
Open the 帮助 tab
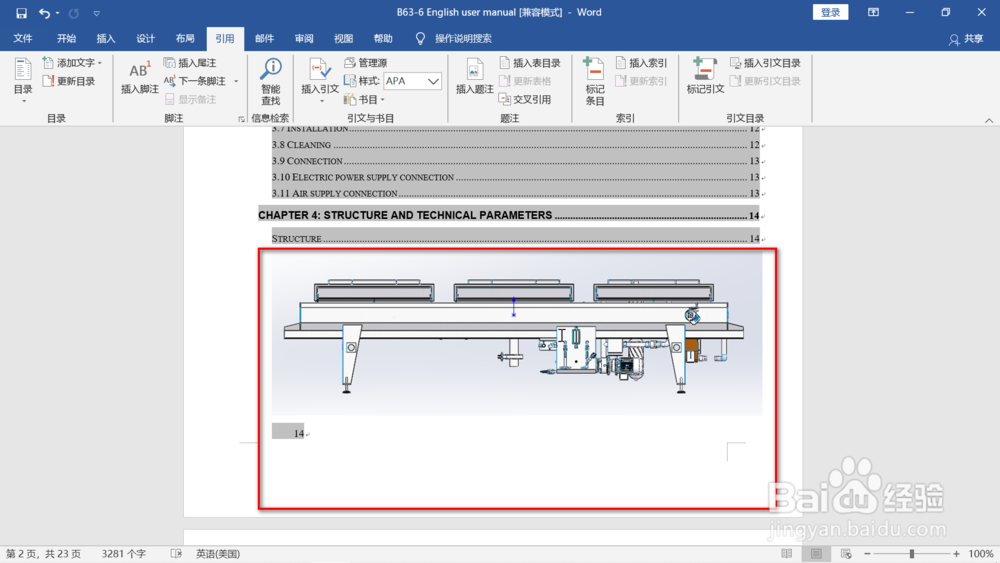tap(383, 38)
